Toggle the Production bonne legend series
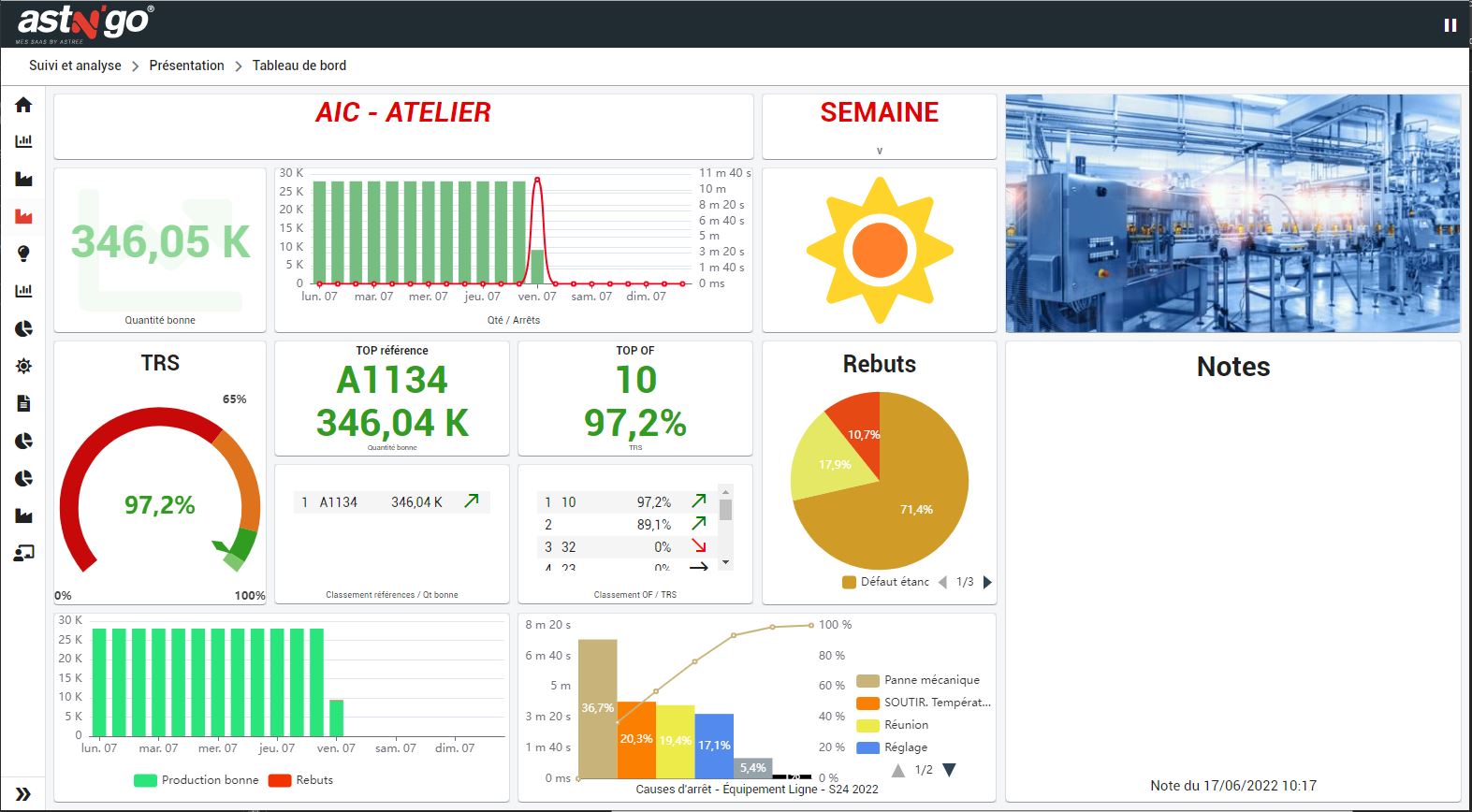 (197, 780)
